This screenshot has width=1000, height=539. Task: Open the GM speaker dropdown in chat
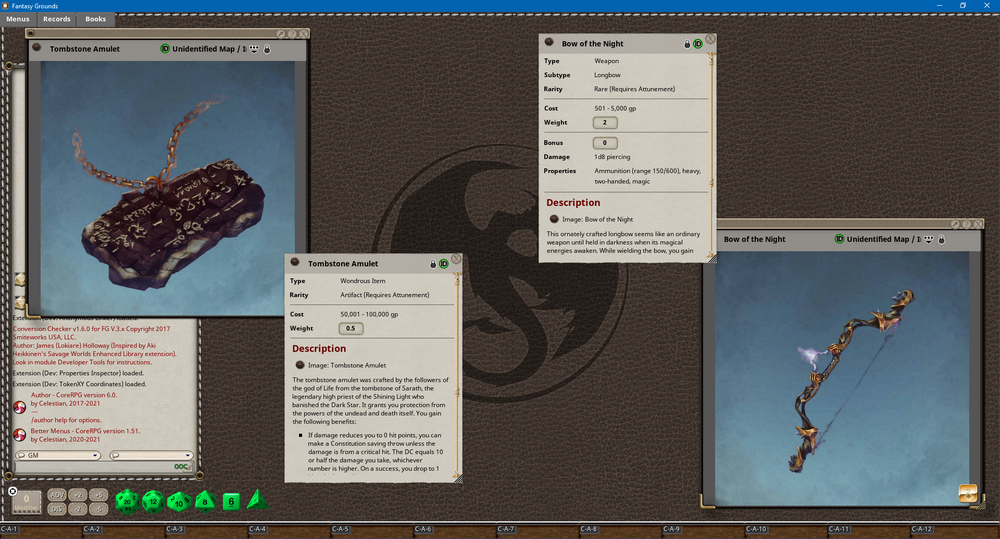(59, 455)
